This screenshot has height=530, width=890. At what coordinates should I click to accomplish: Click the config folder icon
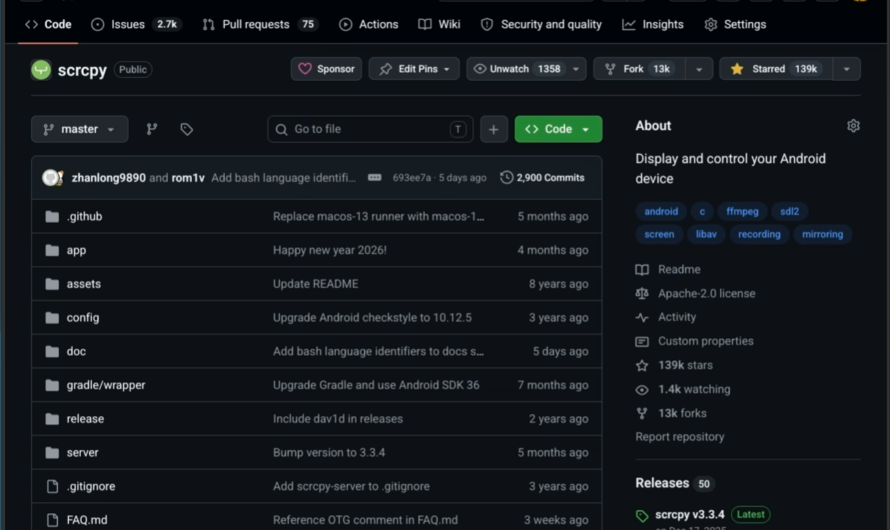click(52, 318)
